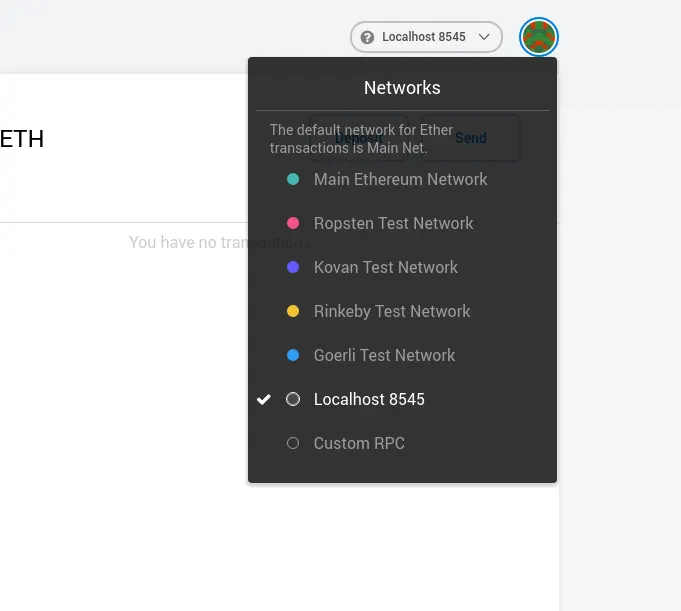Select Ropsten Test Network
This screenshot has width=681, height=611.
tap(402, 223)
